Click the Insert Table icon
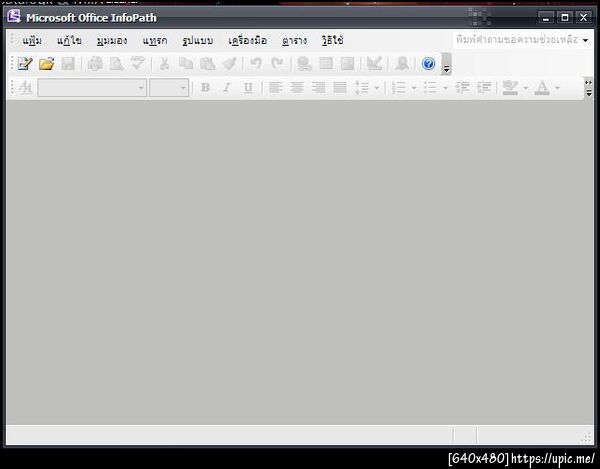The width and height of the screenshot is (600, 469). click(326, 64)
